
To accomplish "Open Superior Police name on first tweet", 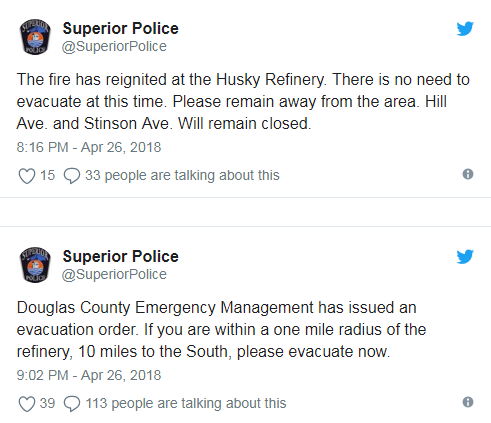I will coord(120,28).
